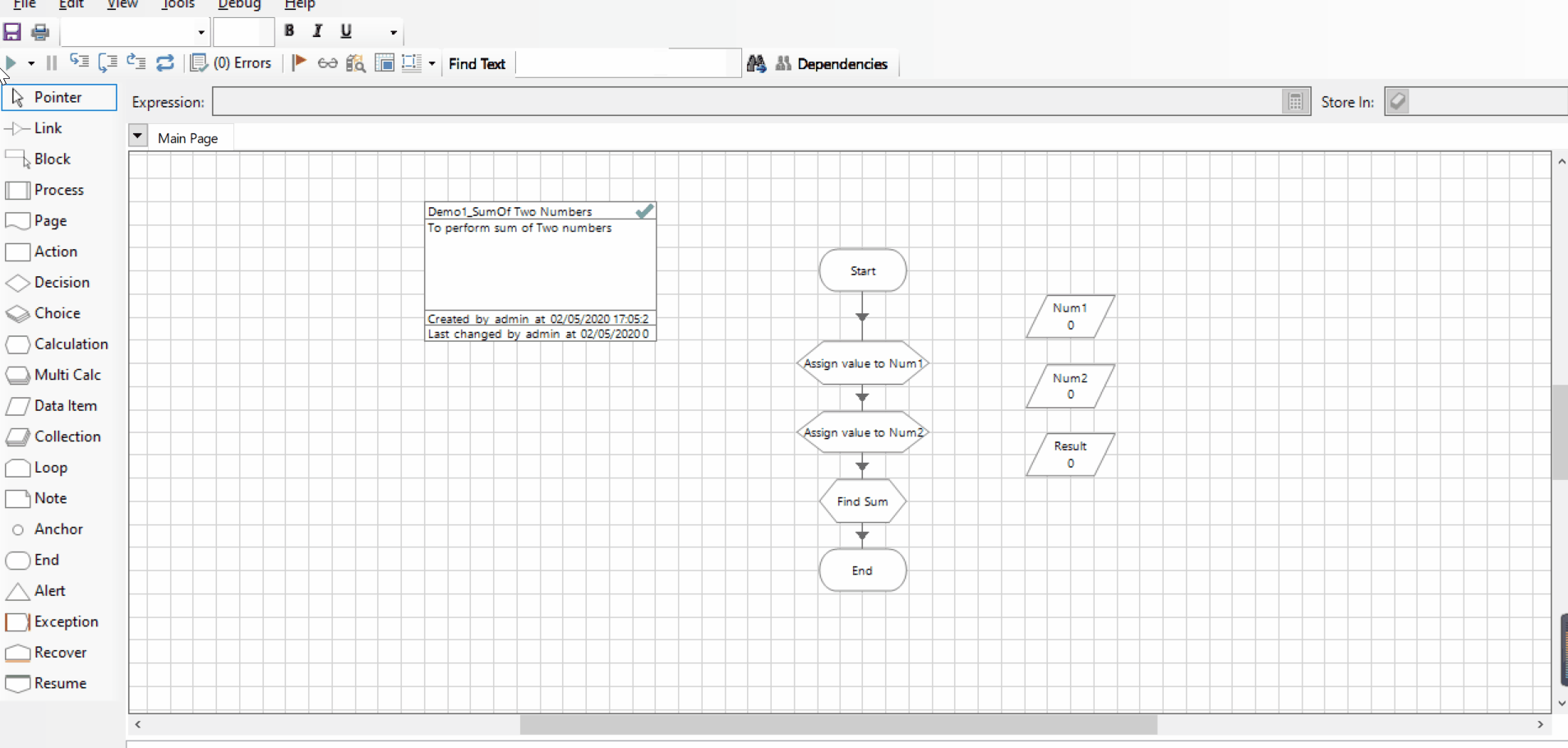This screenshot has height=748, width=1568.
Task: Switch to the Main Page tab
Action: [x=188, y=138]
